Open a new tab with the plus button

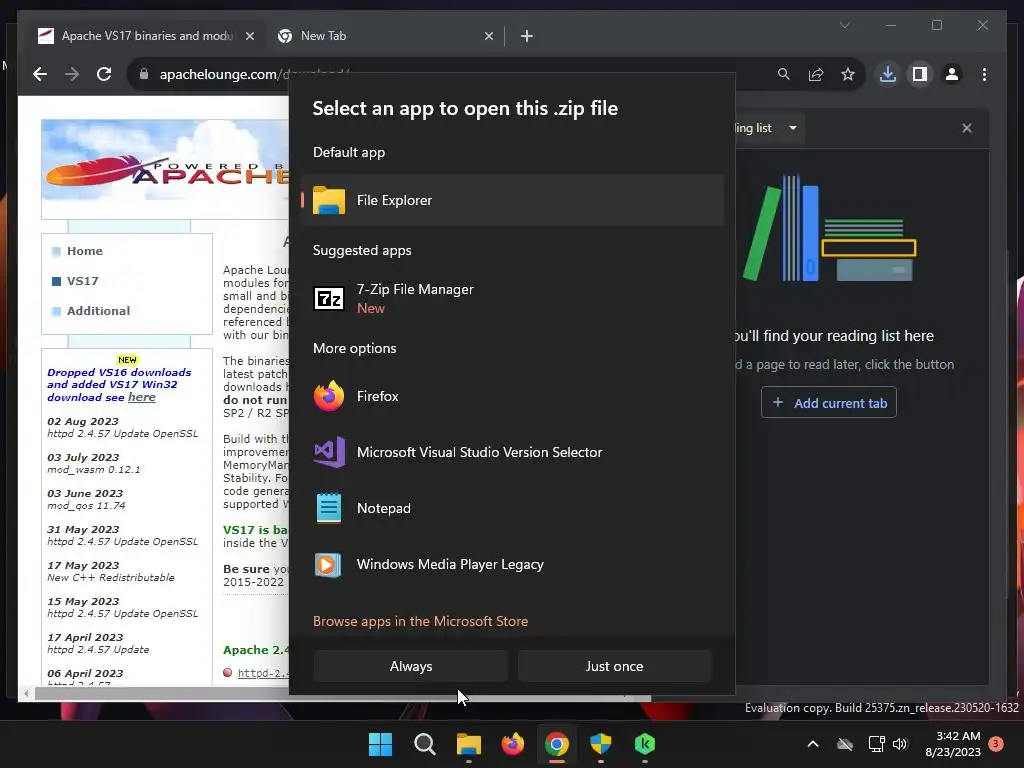click(x=527, y=36)
